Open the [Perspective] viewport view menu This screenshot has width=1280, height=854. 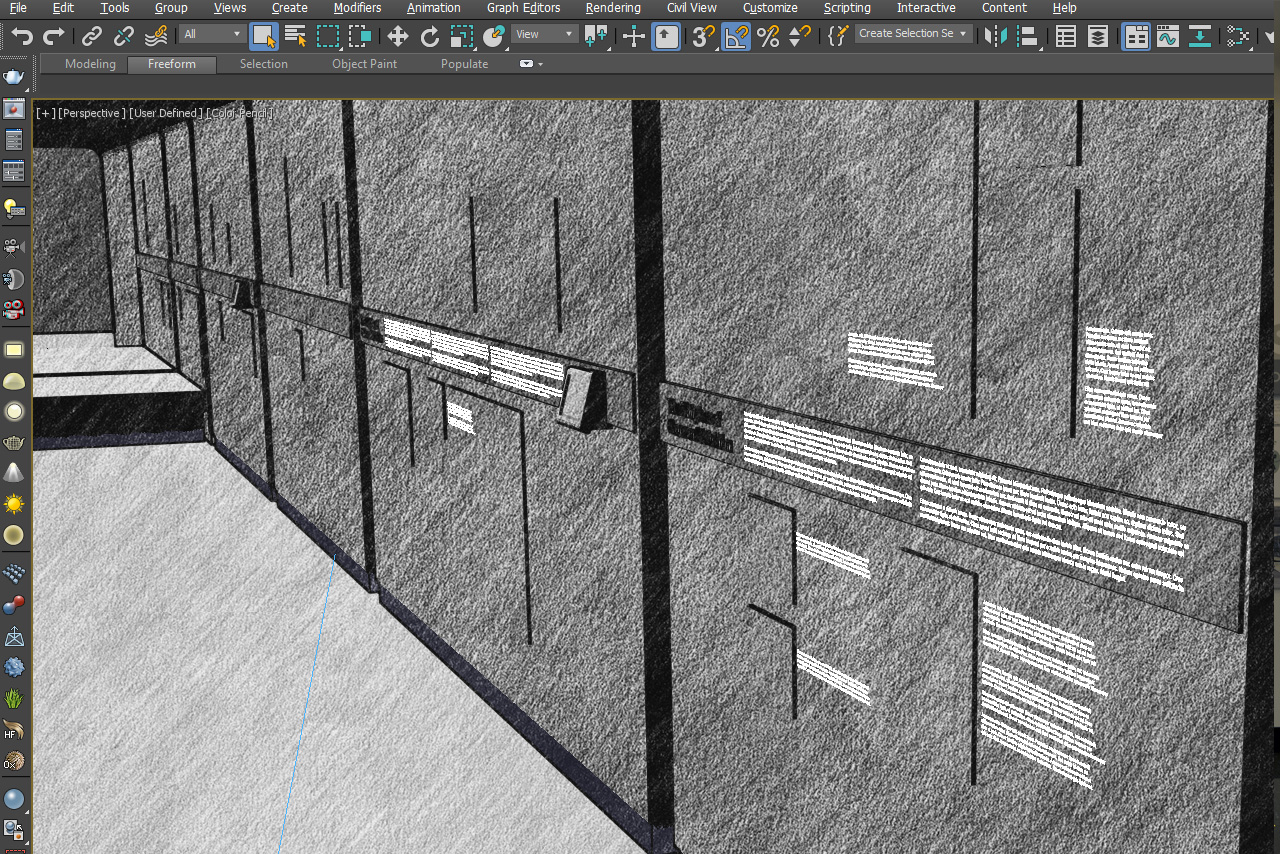coord(92,113)
